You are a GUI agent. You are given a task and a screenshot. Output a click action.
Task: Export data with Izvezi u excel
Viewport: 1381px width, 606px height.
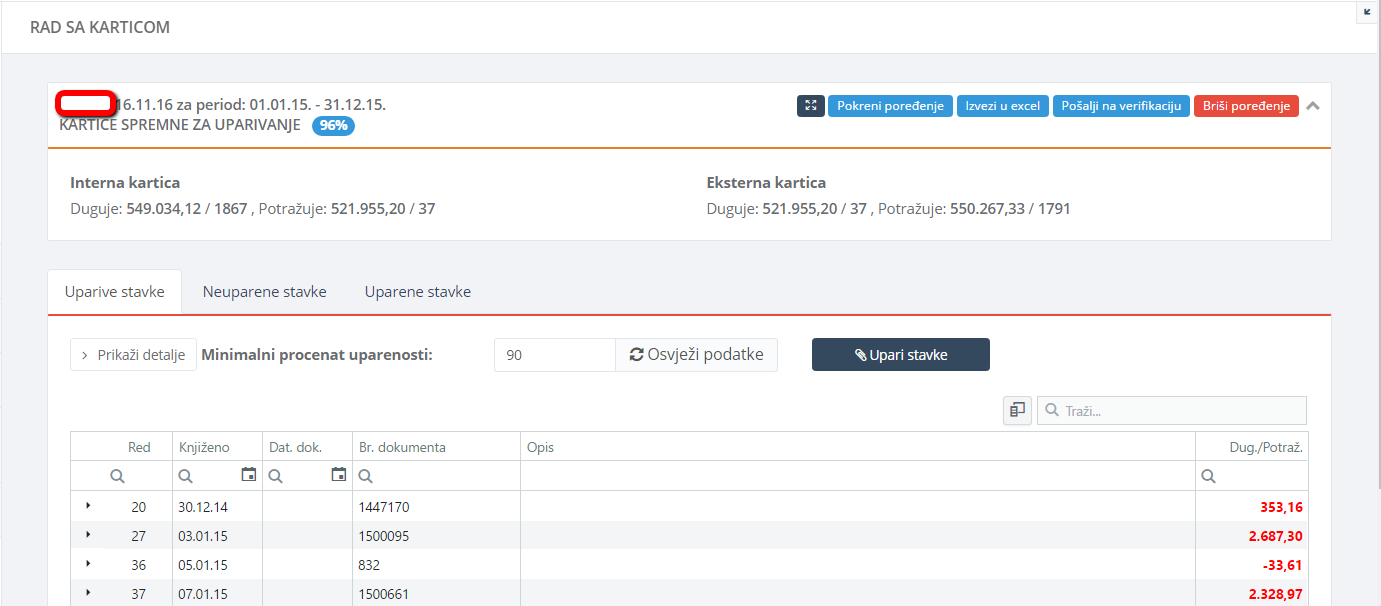pos(1002,106)
